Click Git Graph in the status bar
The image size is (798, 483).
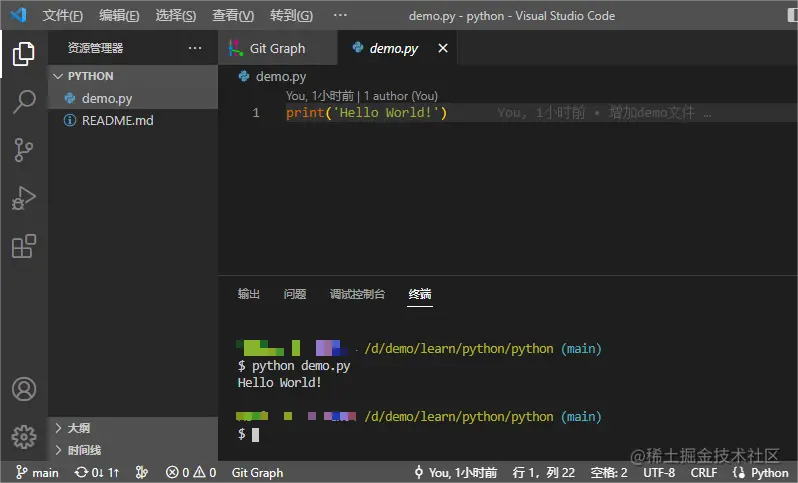[x=257, y=473]
